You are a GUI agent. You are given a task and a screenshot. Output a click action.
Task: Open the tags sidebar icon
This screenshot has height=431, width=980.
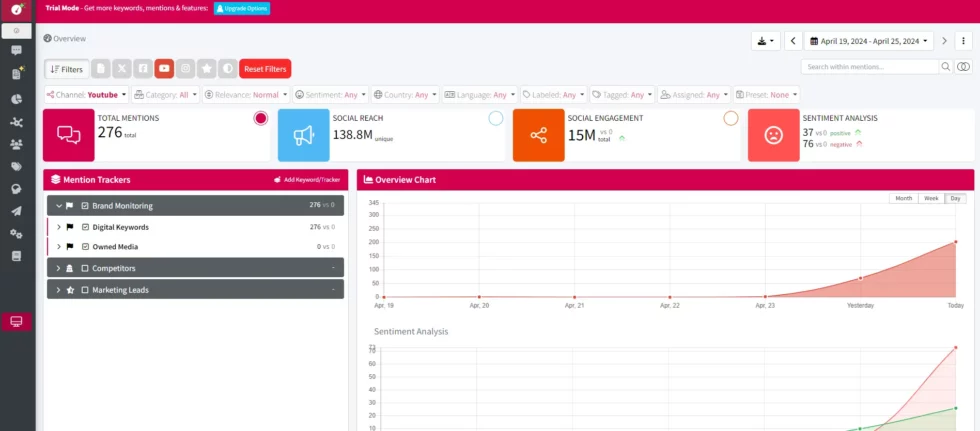(17, 167)
